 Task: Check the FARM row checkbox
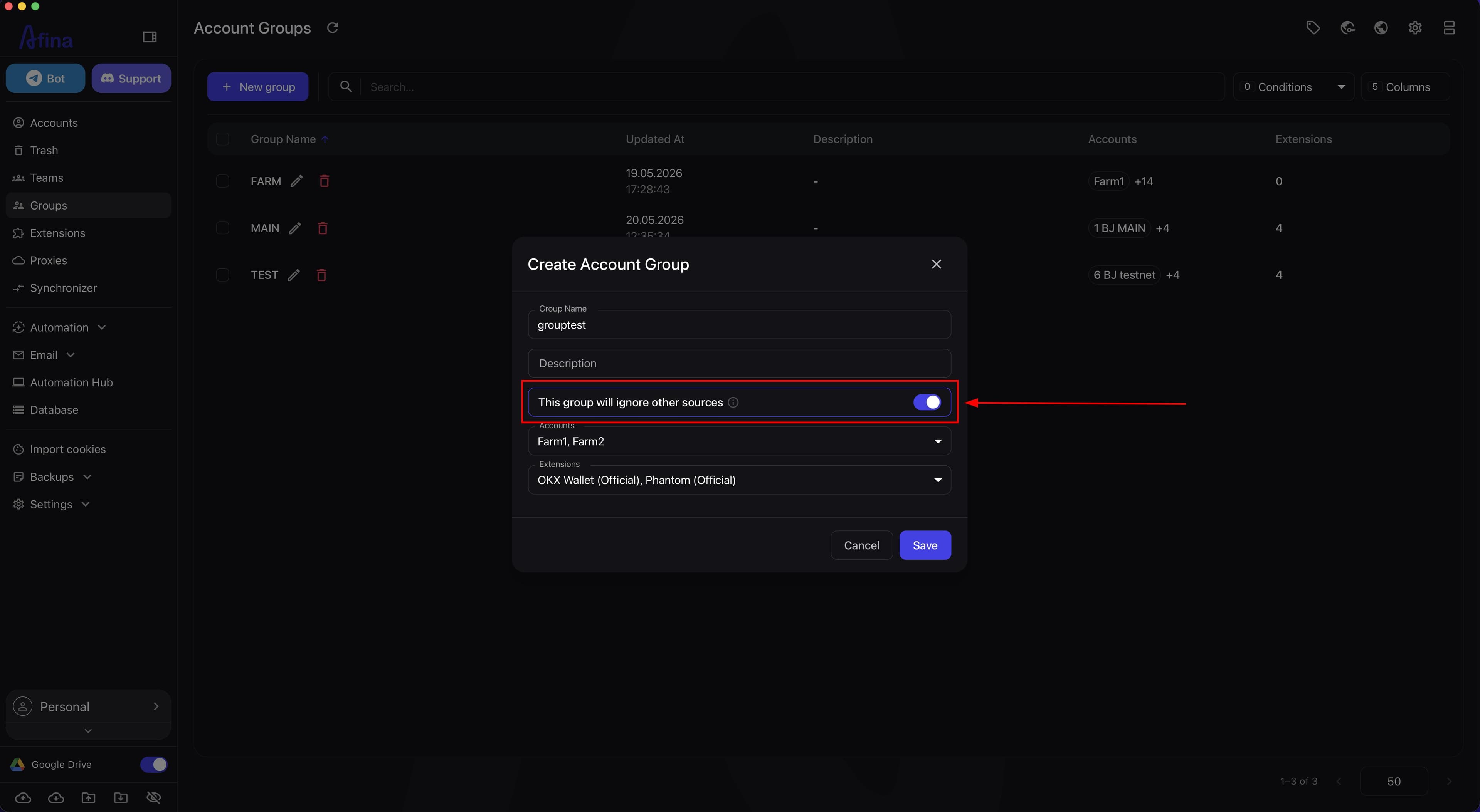[x=222, y=181]
